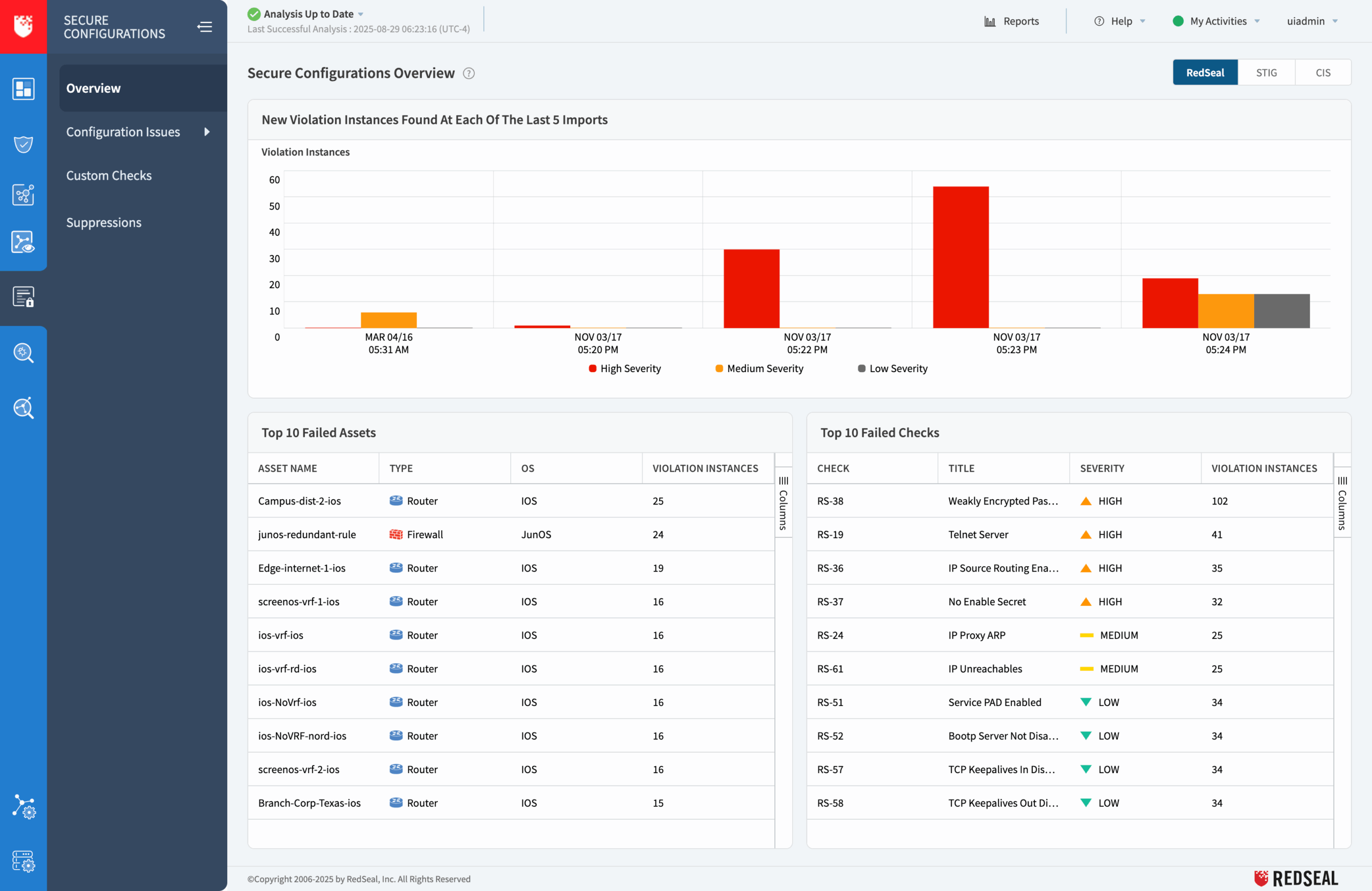Image resolution: width=1372 pixels, height=891 pixels.
Task: Click the green Analysis Up to Date checkmark
Action: click(253, 14)
